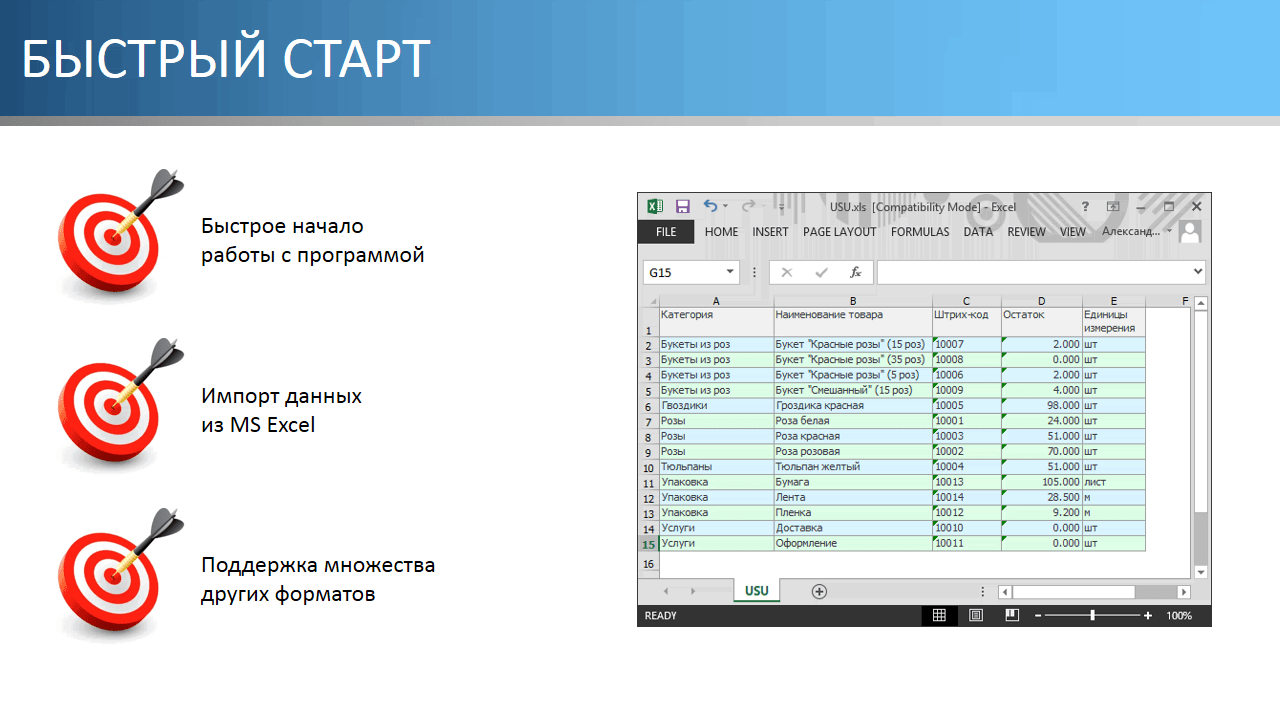Switch to Page Break Preview in status bar
The image size is (1280, 720).
1012,616
